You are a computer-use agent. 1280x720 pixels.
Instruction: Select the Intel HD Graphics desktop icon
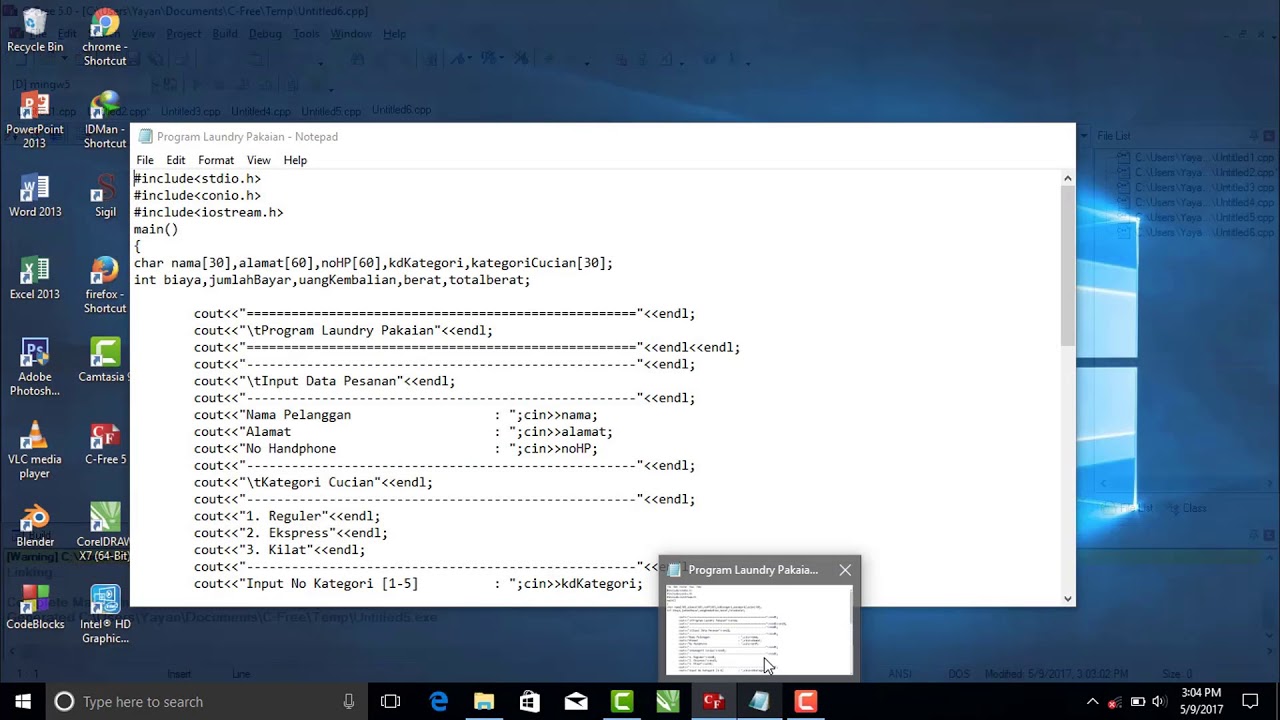pyautogui.click(x=104, y=615)
